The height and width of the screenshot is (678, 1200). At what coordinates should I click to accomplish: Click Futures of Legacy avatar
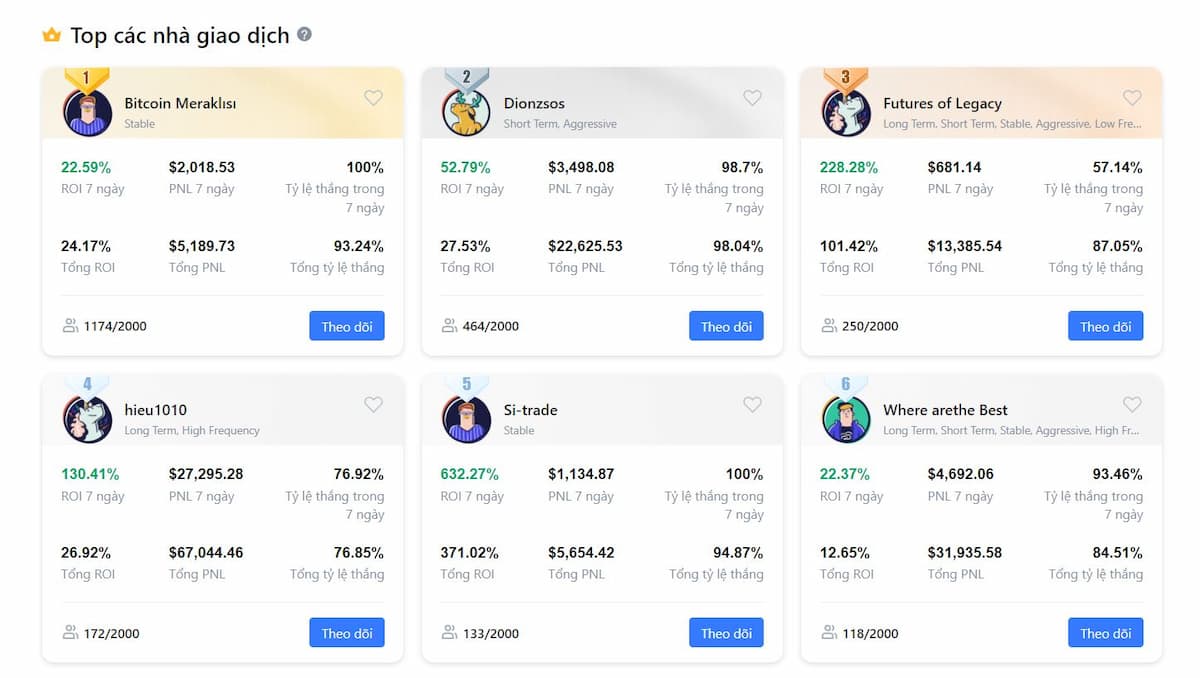click(846, 112)
